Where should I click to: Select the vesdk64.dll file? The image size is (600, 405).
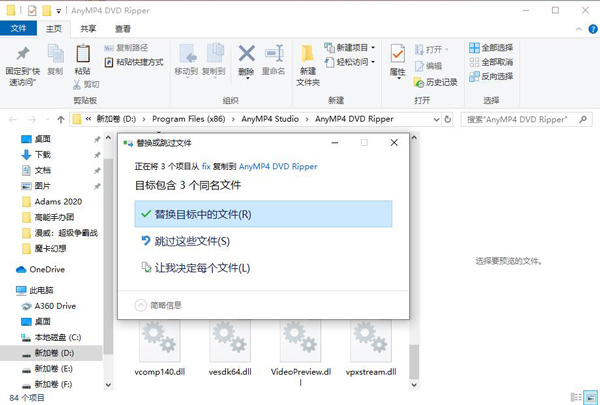pyautogui.click(x=230, y=348)
